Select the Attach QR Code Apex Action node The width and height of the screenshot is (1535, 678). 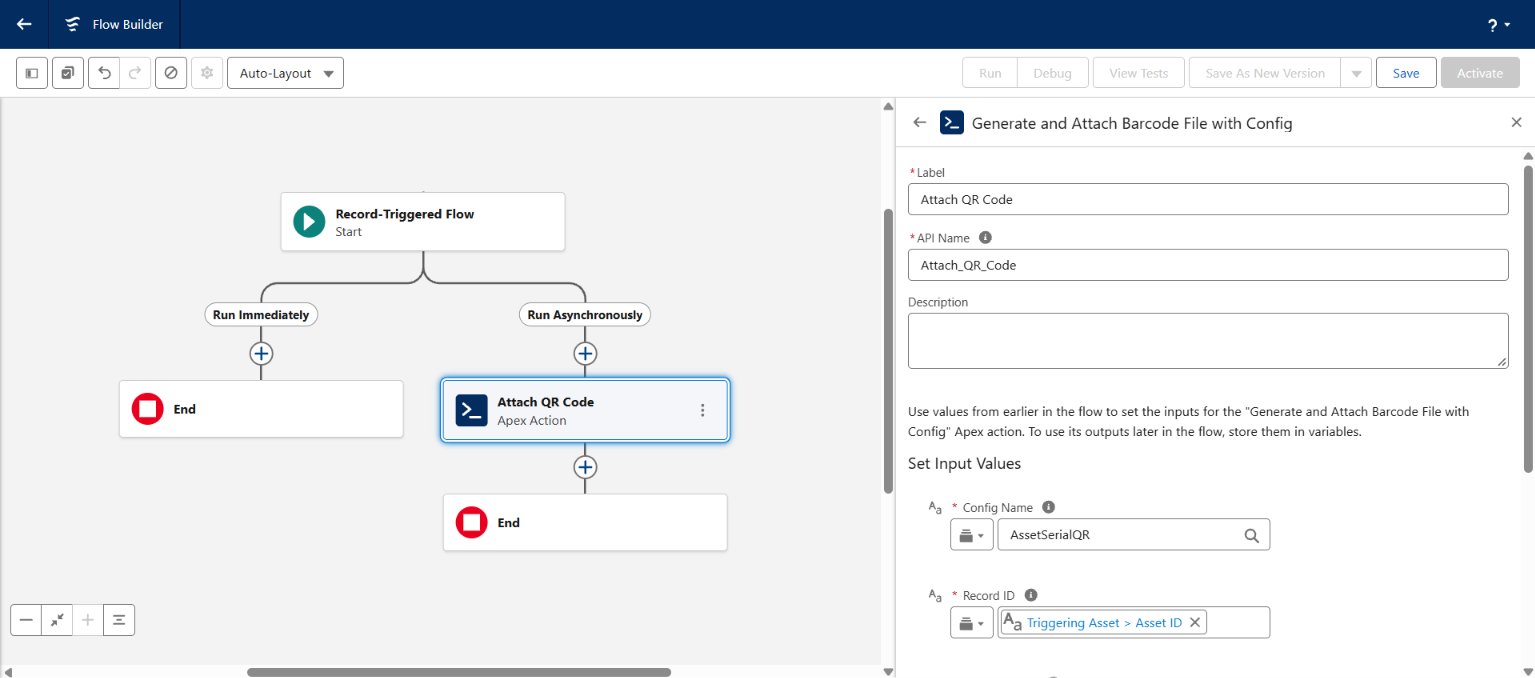585,410
